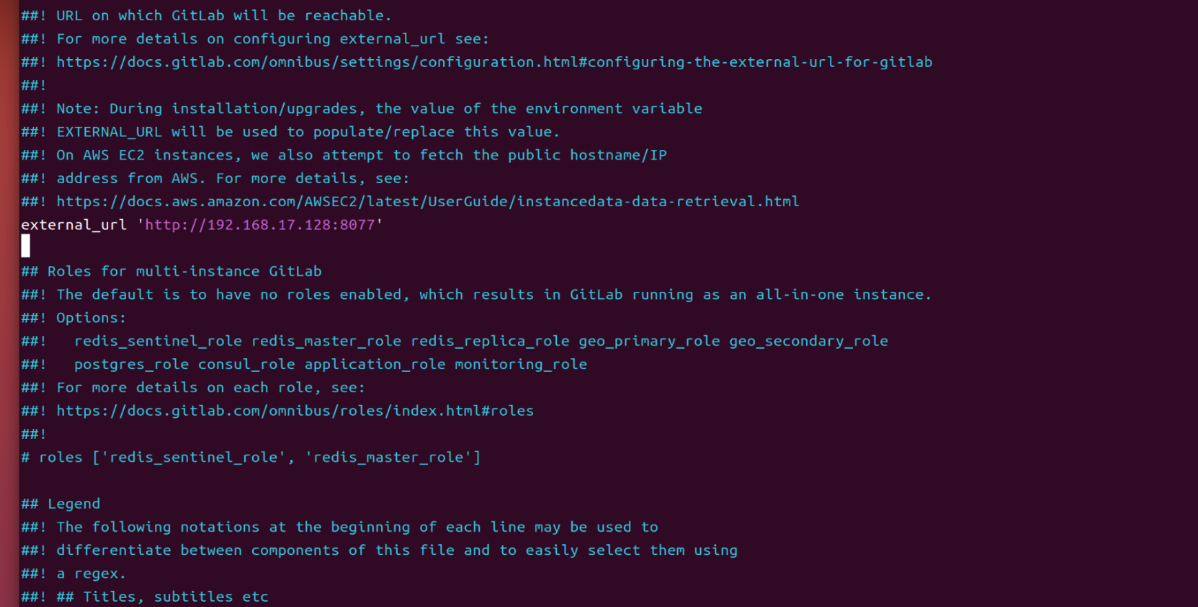Image resolution: width=1198 pixels, height=607 pixels.
Task: Click the 'Options:' comment line
Action: coord(73,317)
